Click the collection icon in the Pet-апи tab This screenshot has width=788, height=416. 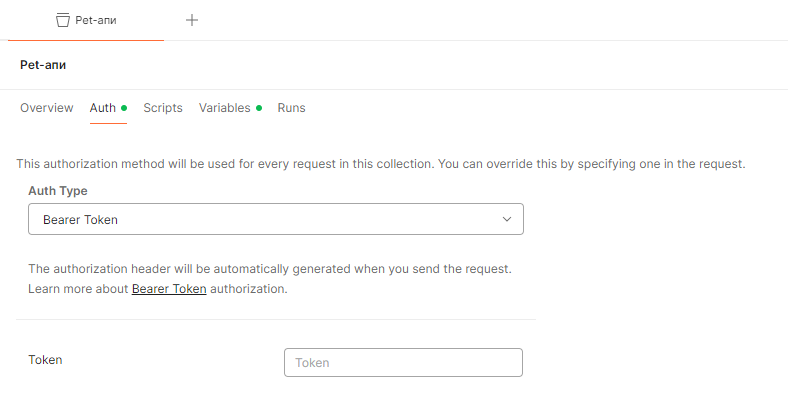63,20
